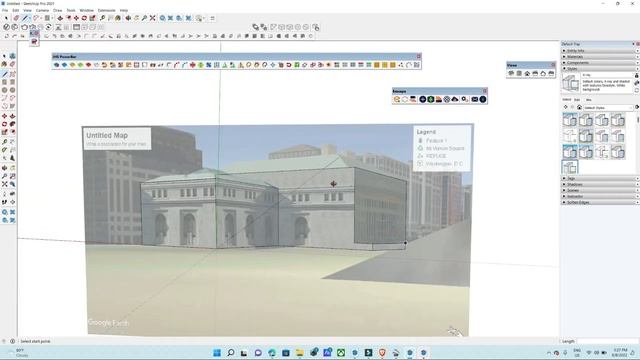Open File Explorer from the taskbar
The height and width of the screenshot is (360, 640).
click(300, 353)
